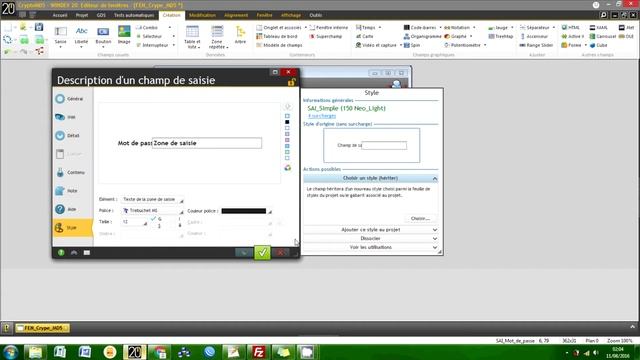Screen dimensions: 640x360
Task: Open the Modification ribbon tab
Action: 202,15
